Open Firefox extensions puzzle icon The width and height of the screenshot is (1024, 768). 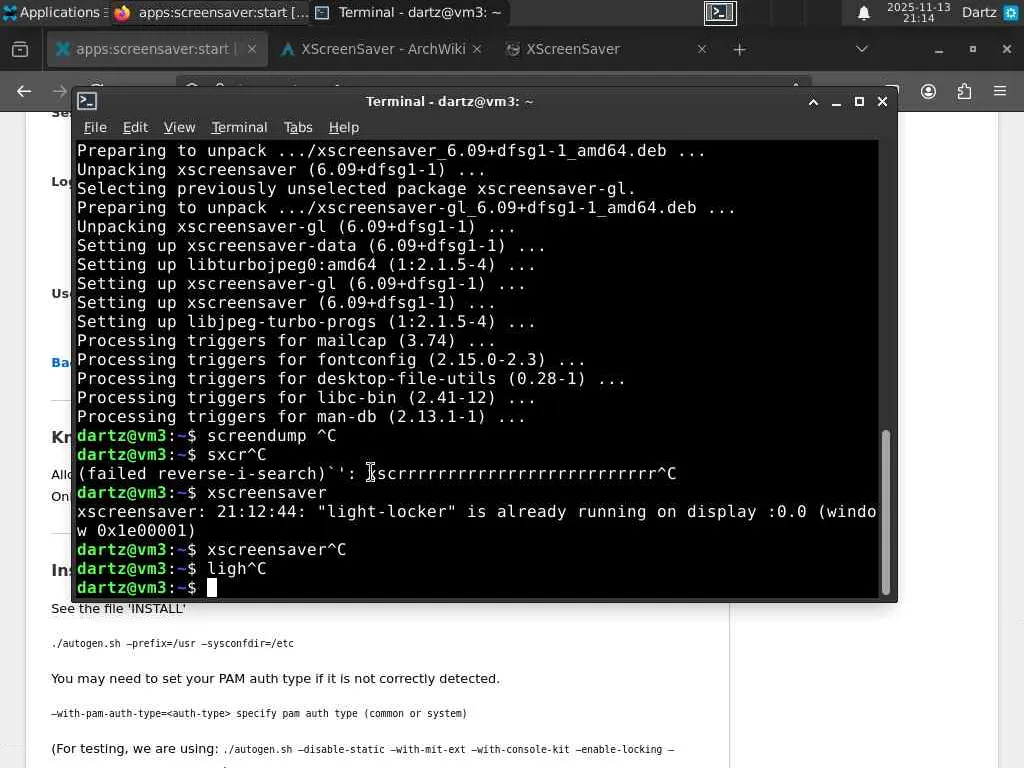coord(964,91)
